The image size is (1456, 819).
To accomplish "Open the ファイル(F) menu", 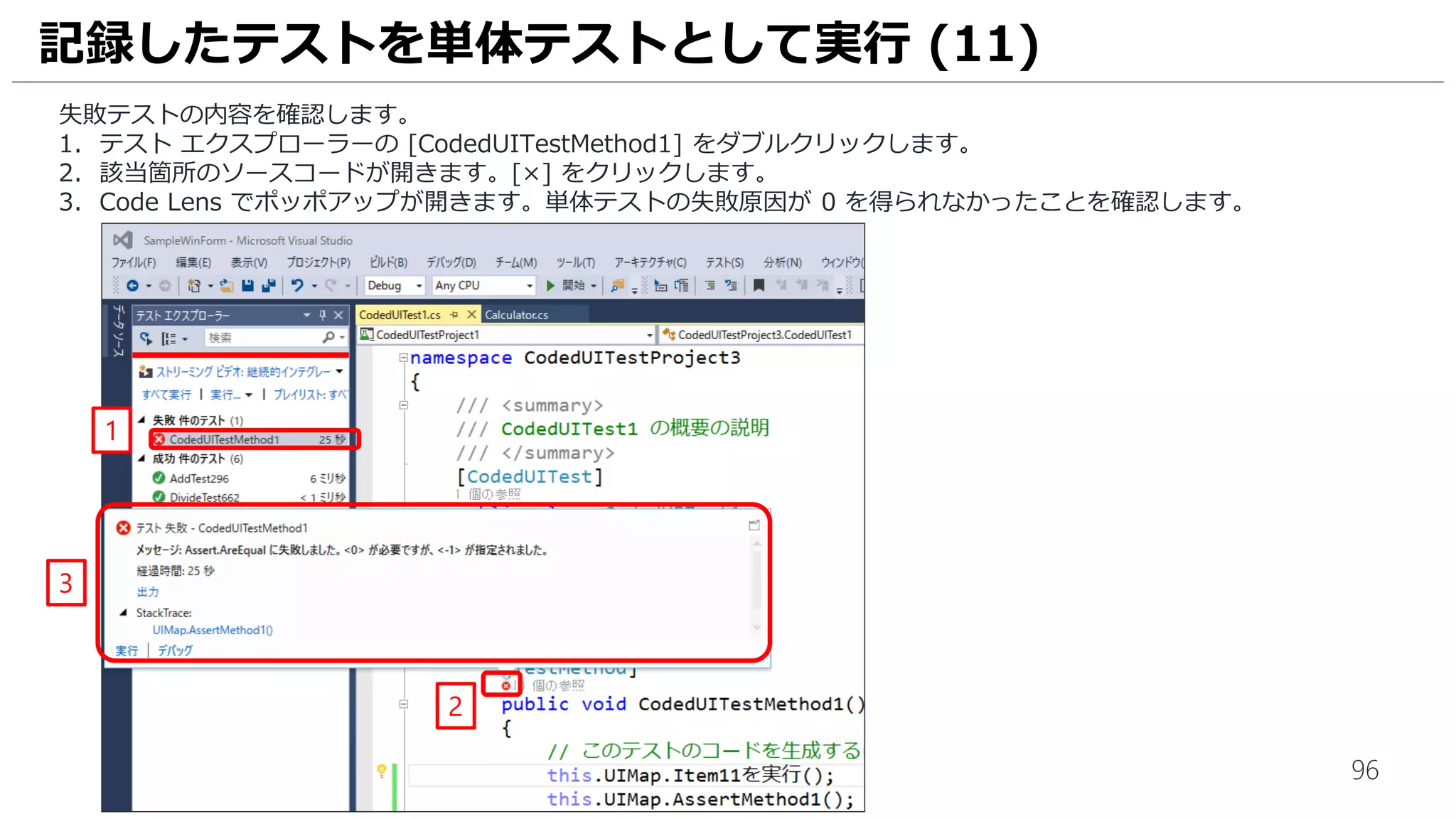I will (x=133, y=262).
